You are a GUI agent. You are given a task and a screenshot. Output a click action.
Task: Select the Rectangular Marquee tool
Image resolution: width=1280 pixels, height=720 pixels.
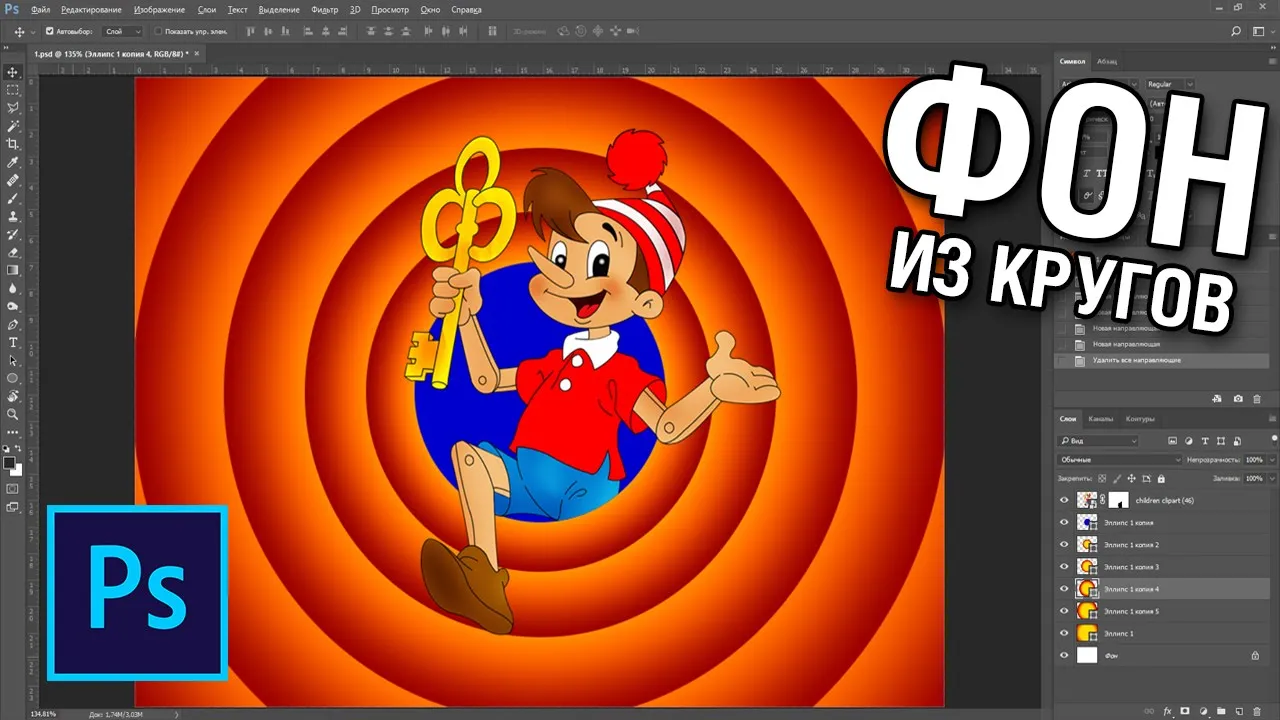pyautogui.click(x=13, y=90)
